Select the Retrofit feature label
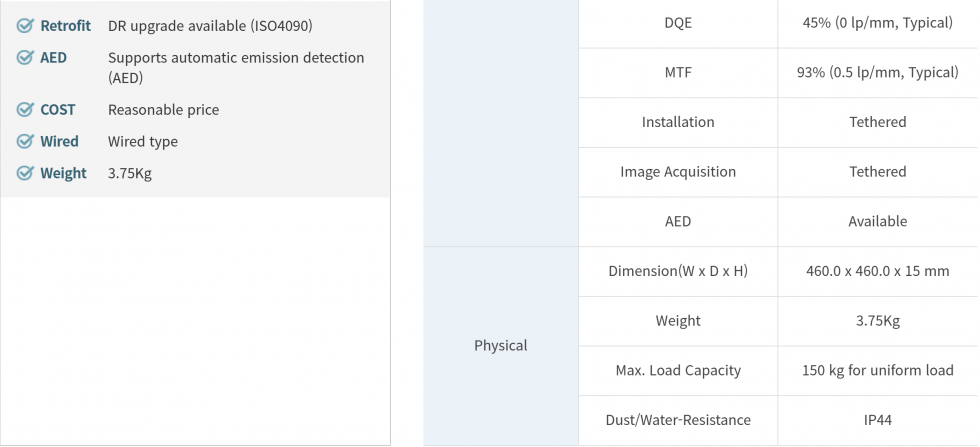Screen dimensions: 980x447 coord(65,26)
